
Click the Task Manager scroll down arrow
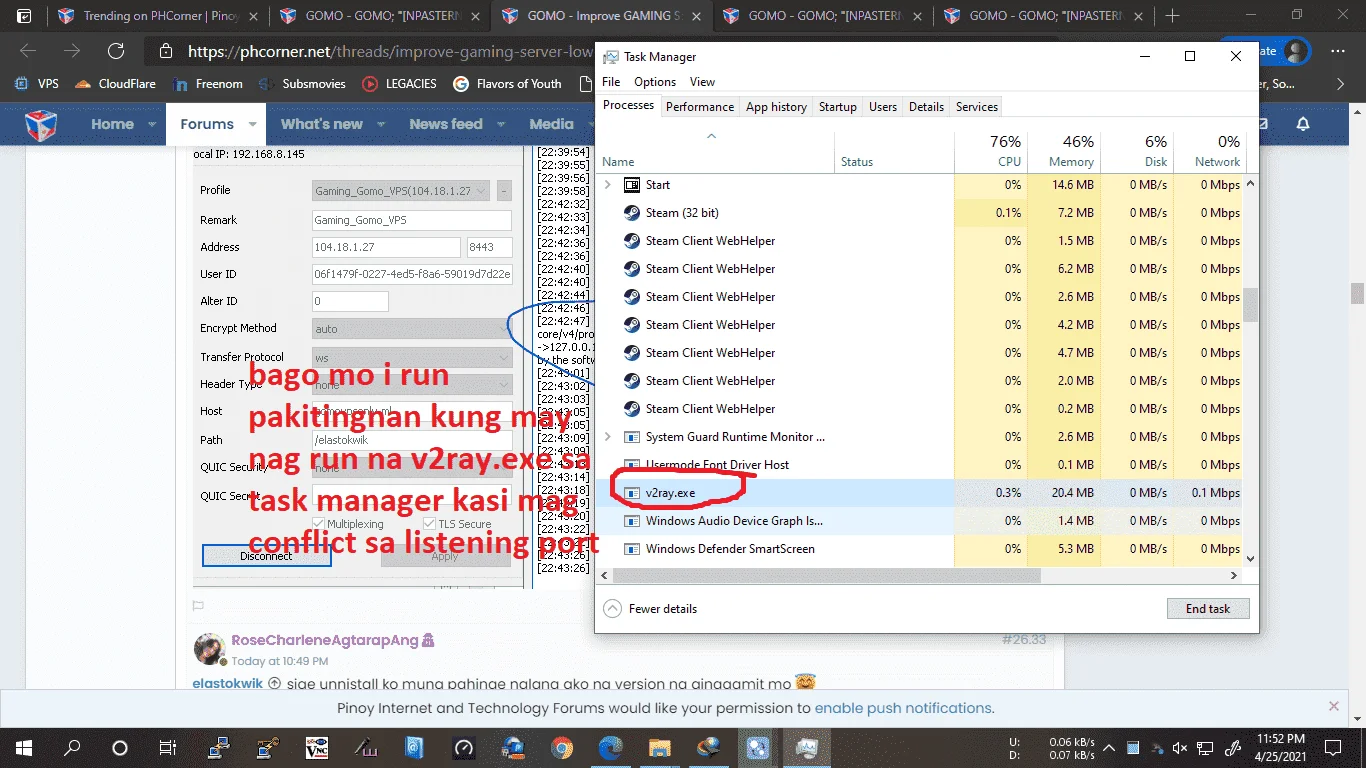1250,558
